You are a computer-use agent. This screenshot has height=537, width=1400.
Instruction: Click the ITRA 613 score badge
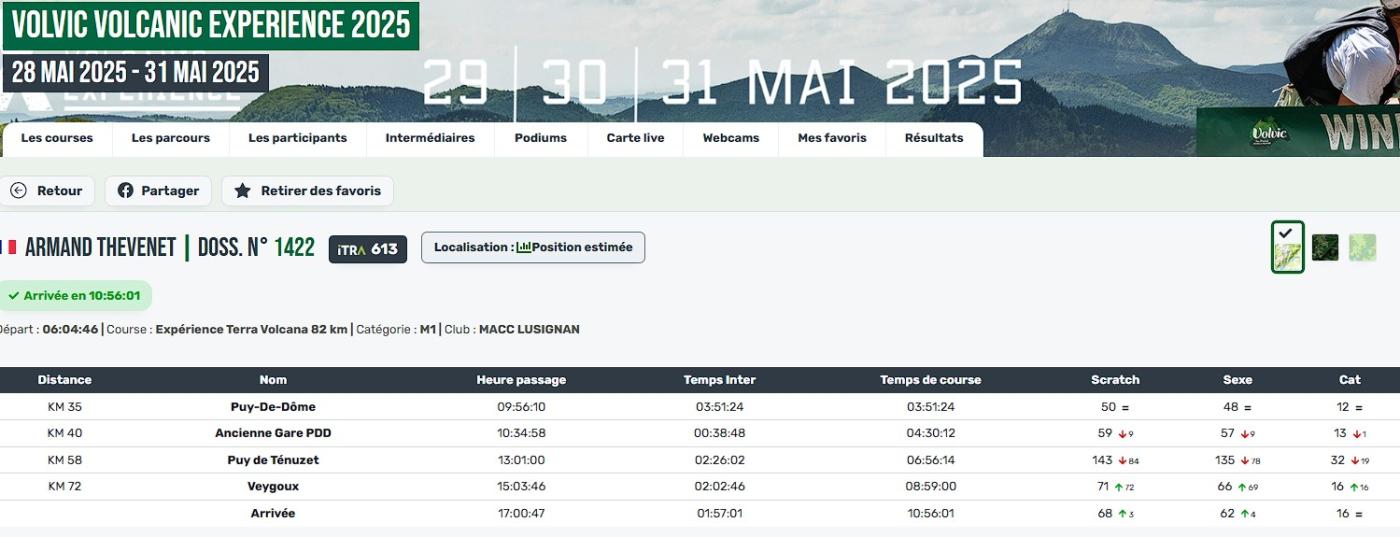pyautogui.click(x=367, y=248)
